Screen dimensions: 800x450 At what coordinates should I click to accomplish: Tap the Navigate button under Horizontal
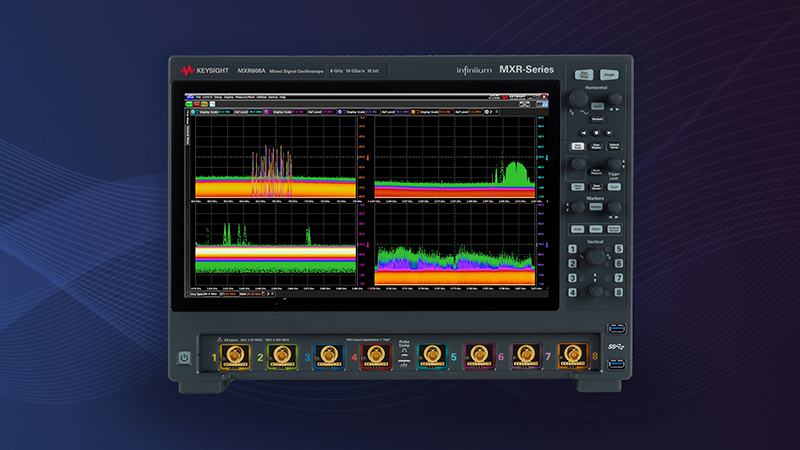[x=597, y=119]
